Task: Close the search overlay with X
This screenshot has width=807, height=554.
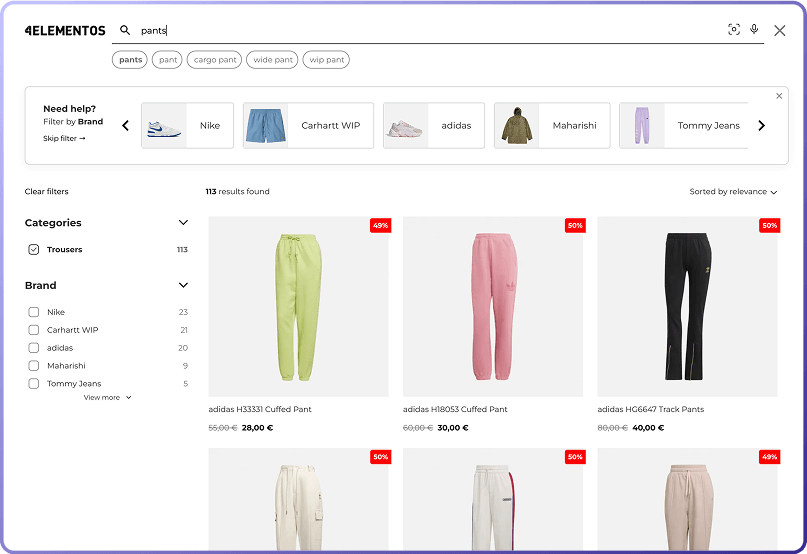Action: pos(780,31)
